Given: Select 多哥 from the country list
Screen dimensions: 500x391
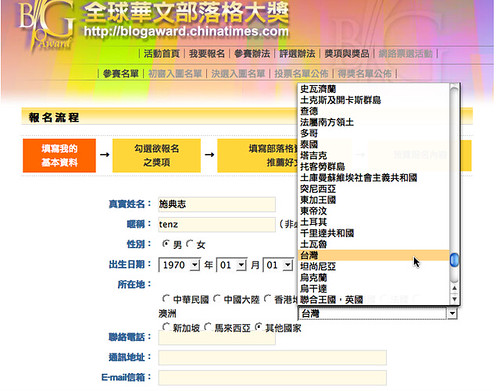Looking at the screenshot, I should tap(373, 133).
